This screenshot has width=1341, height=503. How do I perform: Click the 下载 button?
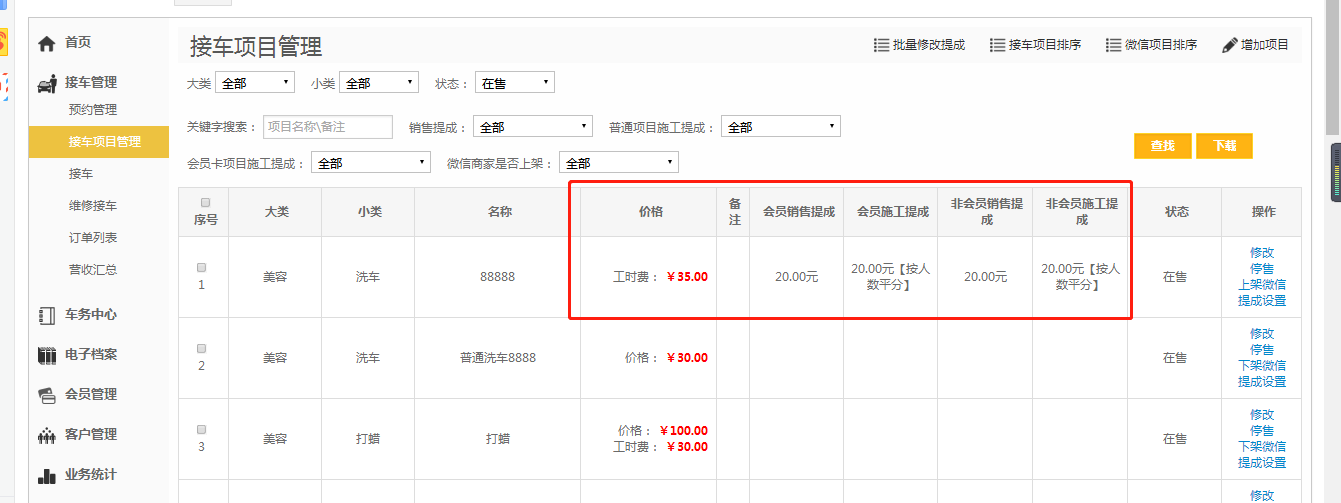1224,146
